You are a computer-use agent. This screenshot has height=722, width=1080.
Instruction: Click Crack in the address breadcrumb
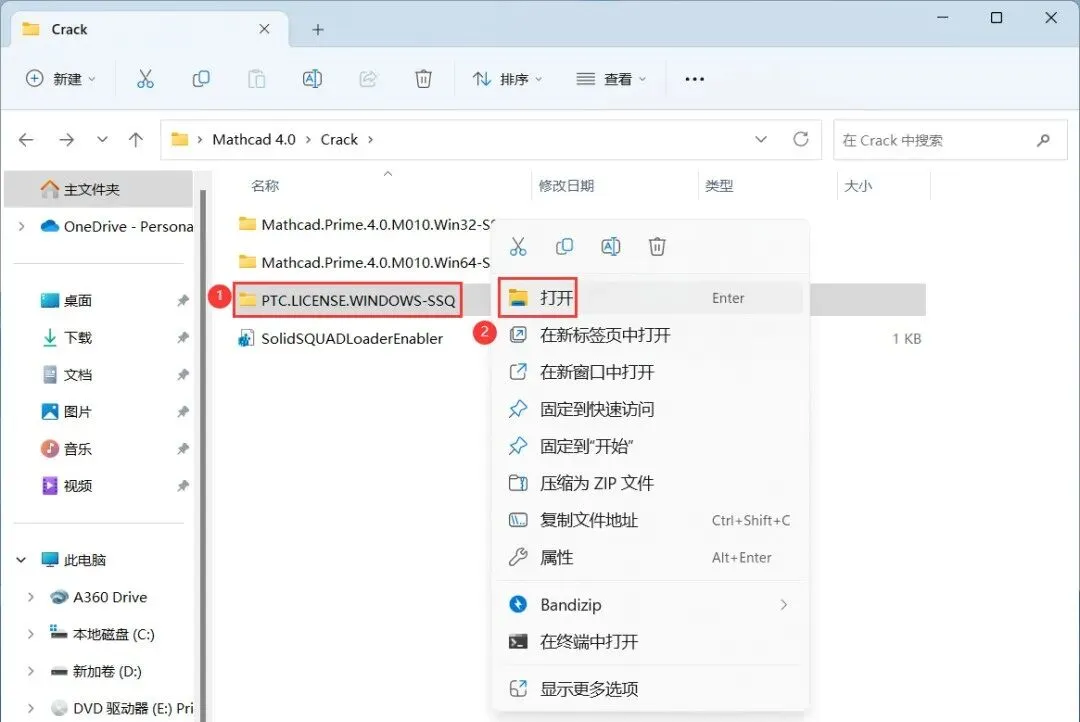click(x=339, y=140)
